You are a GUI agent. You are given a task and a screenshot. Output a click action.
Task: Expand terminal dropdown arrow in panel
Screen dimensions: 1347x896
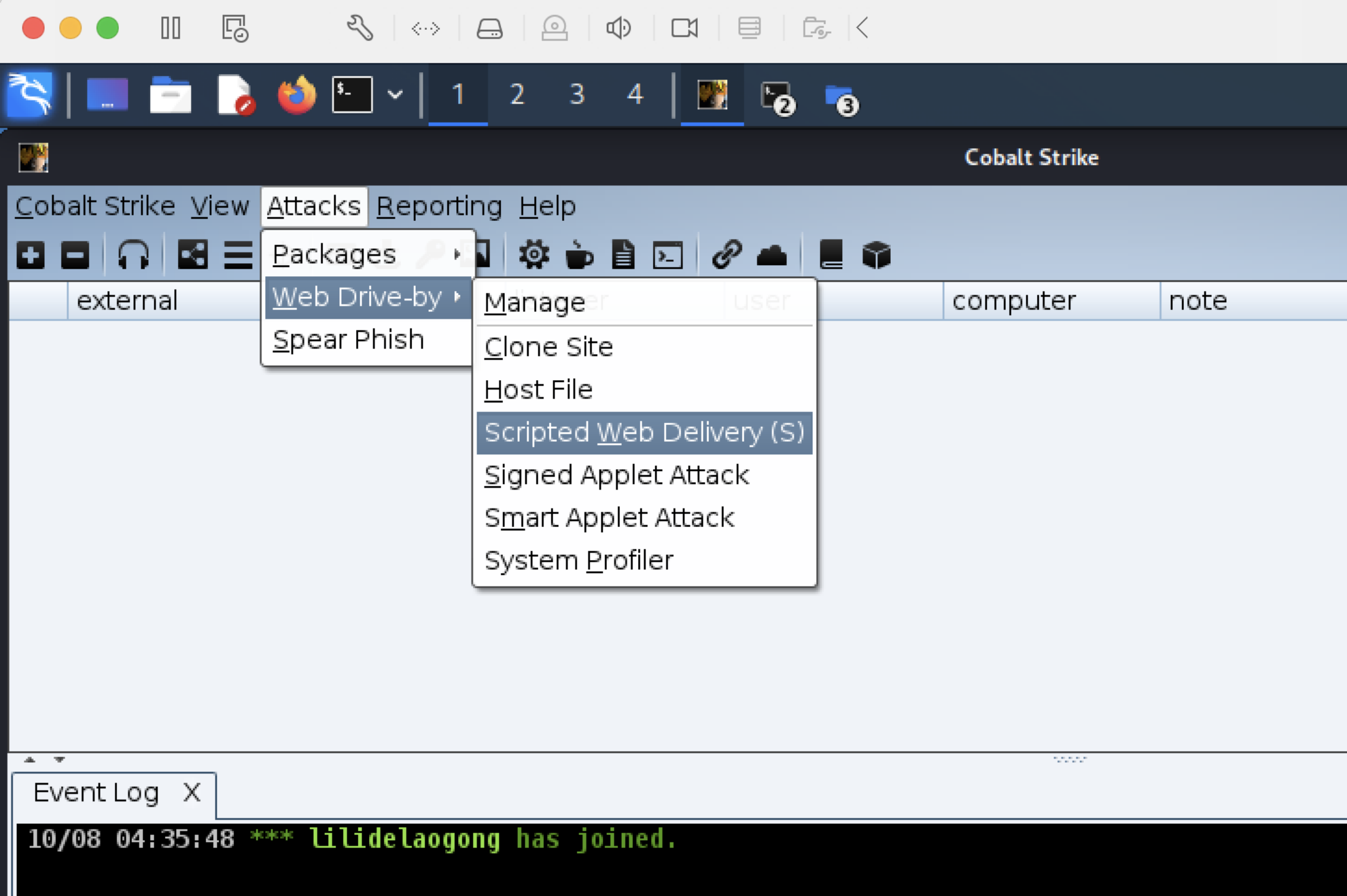(395, 95)
